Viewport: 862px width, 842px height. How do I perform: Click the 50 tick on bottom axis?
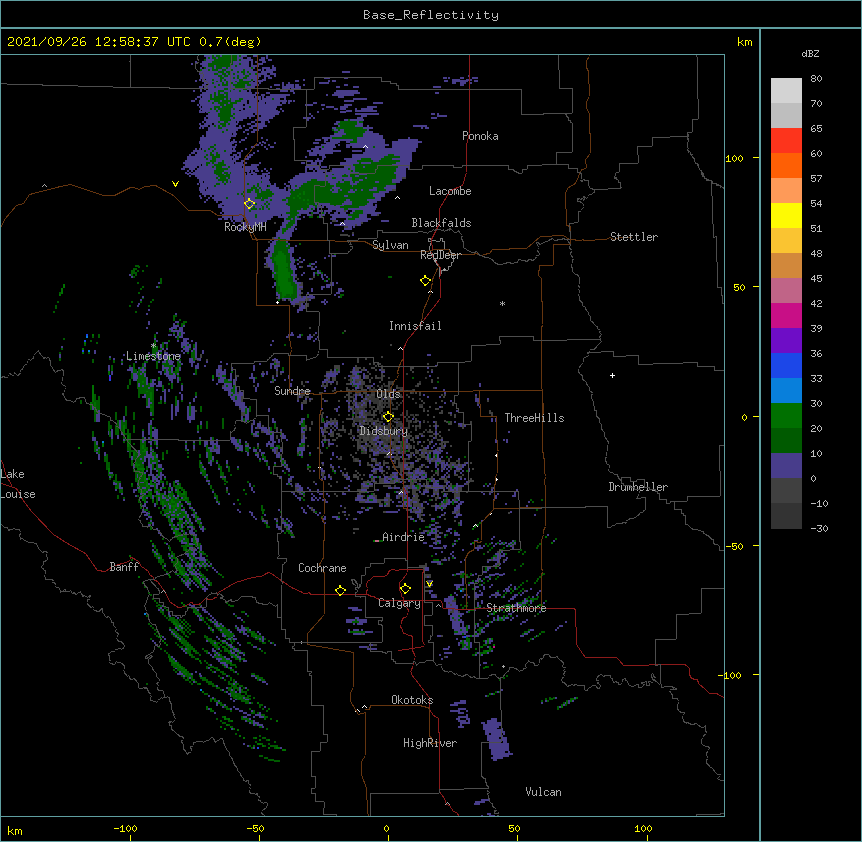(514, 829)
